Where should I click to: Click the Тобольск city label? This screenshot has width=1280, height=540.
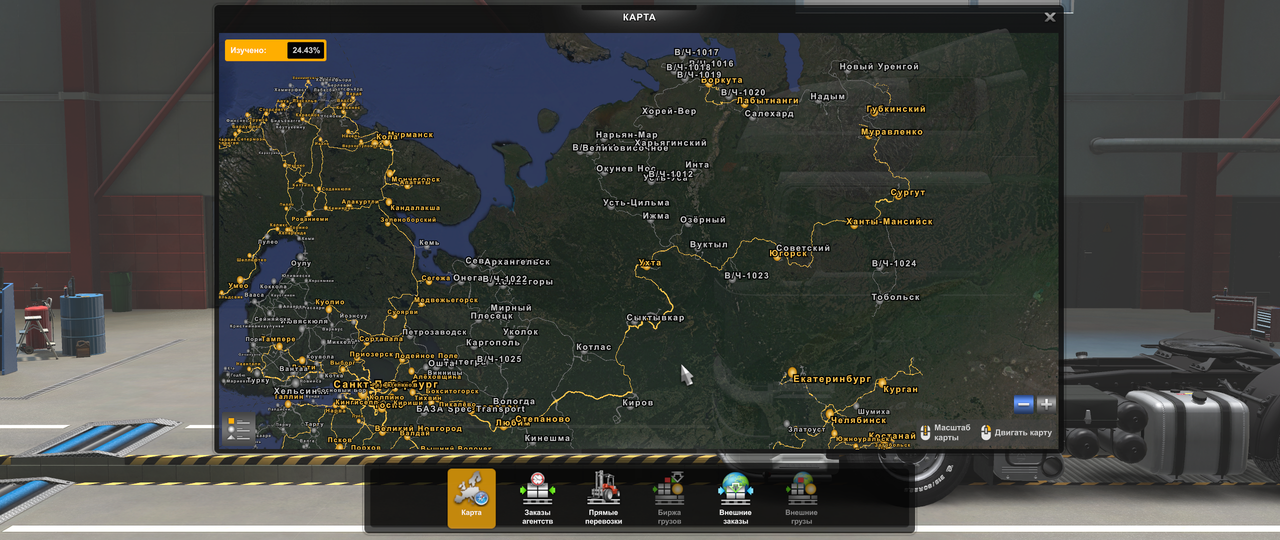click(895, 298)
